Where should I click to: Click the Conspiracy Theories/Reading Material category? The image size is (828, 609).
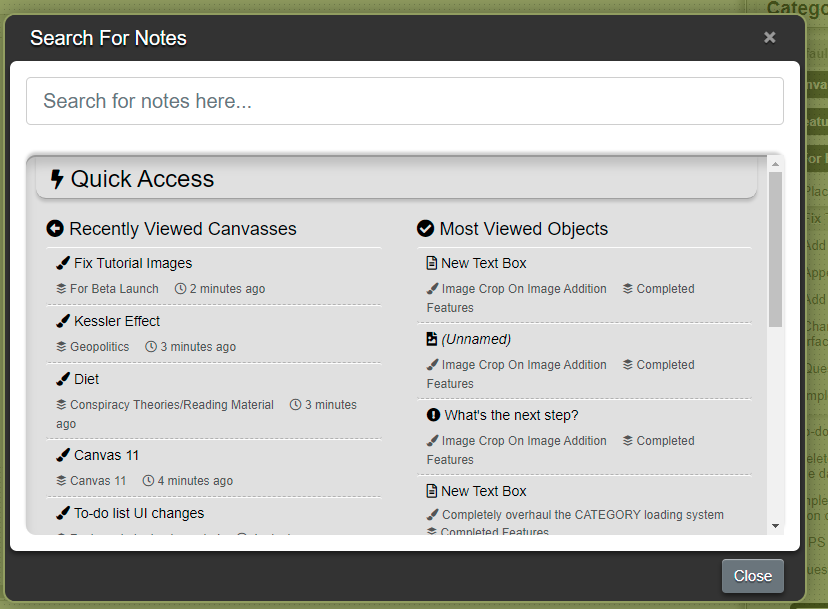171,405
